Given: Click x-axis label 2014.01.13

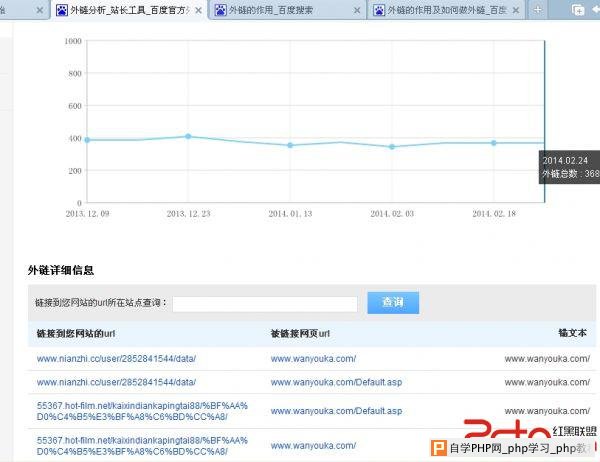Looking at the screenshot, I should 290,214.
